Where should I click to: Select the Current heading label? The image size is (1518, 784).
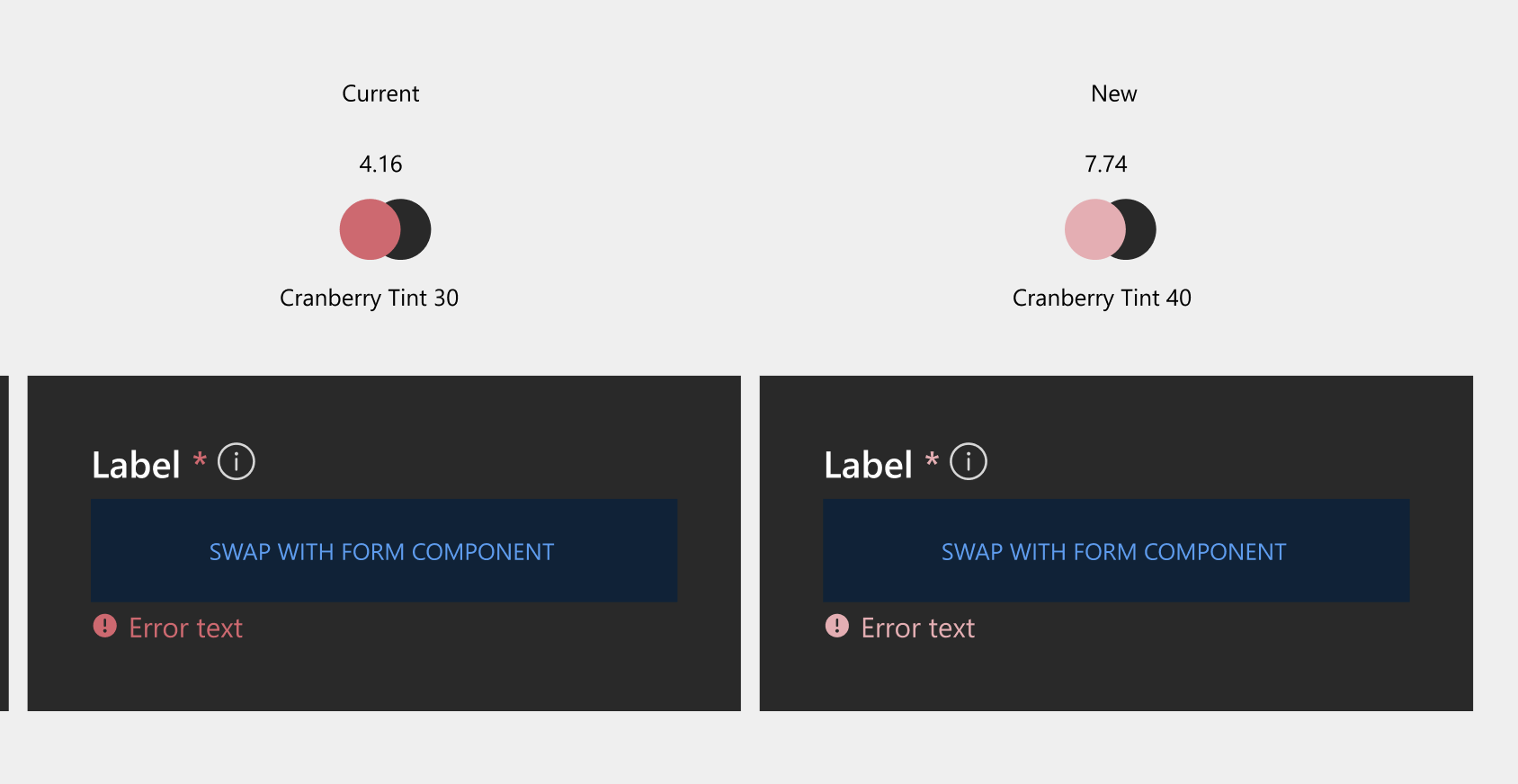coord(380,94)
